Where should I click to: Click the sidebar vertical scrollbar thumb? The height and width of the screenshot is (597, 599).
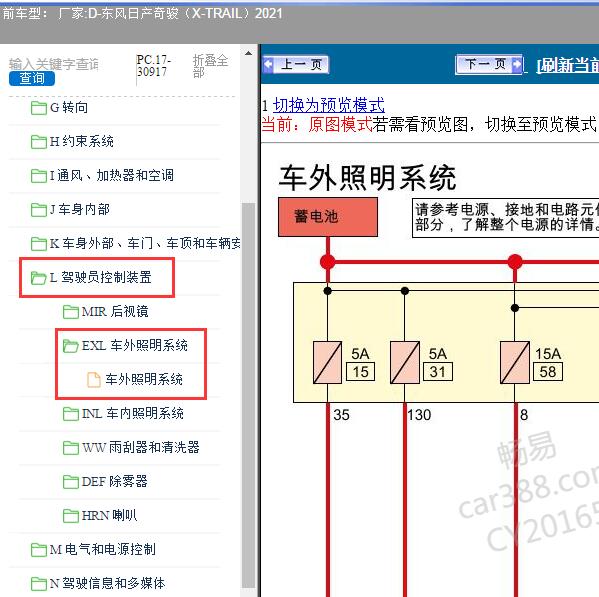point(248,395)
